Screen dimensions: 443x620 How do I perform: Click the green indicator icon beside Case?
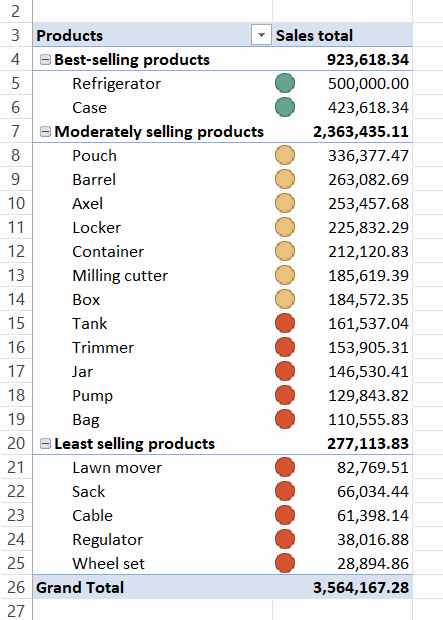point(285,107)
